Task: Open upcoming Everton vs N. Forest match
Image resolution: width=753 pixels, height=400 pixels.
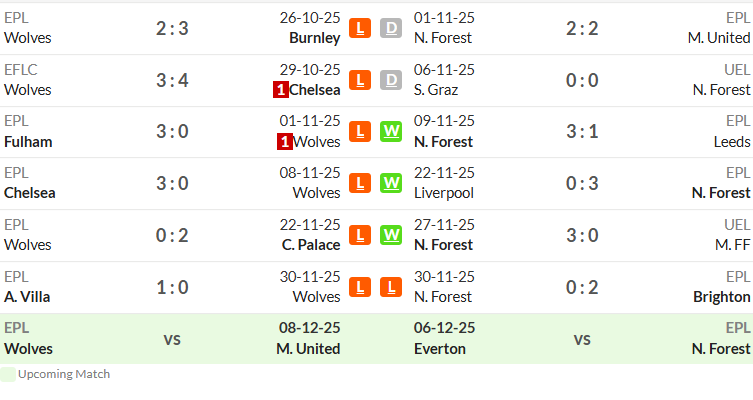Action: click(582, 339)
